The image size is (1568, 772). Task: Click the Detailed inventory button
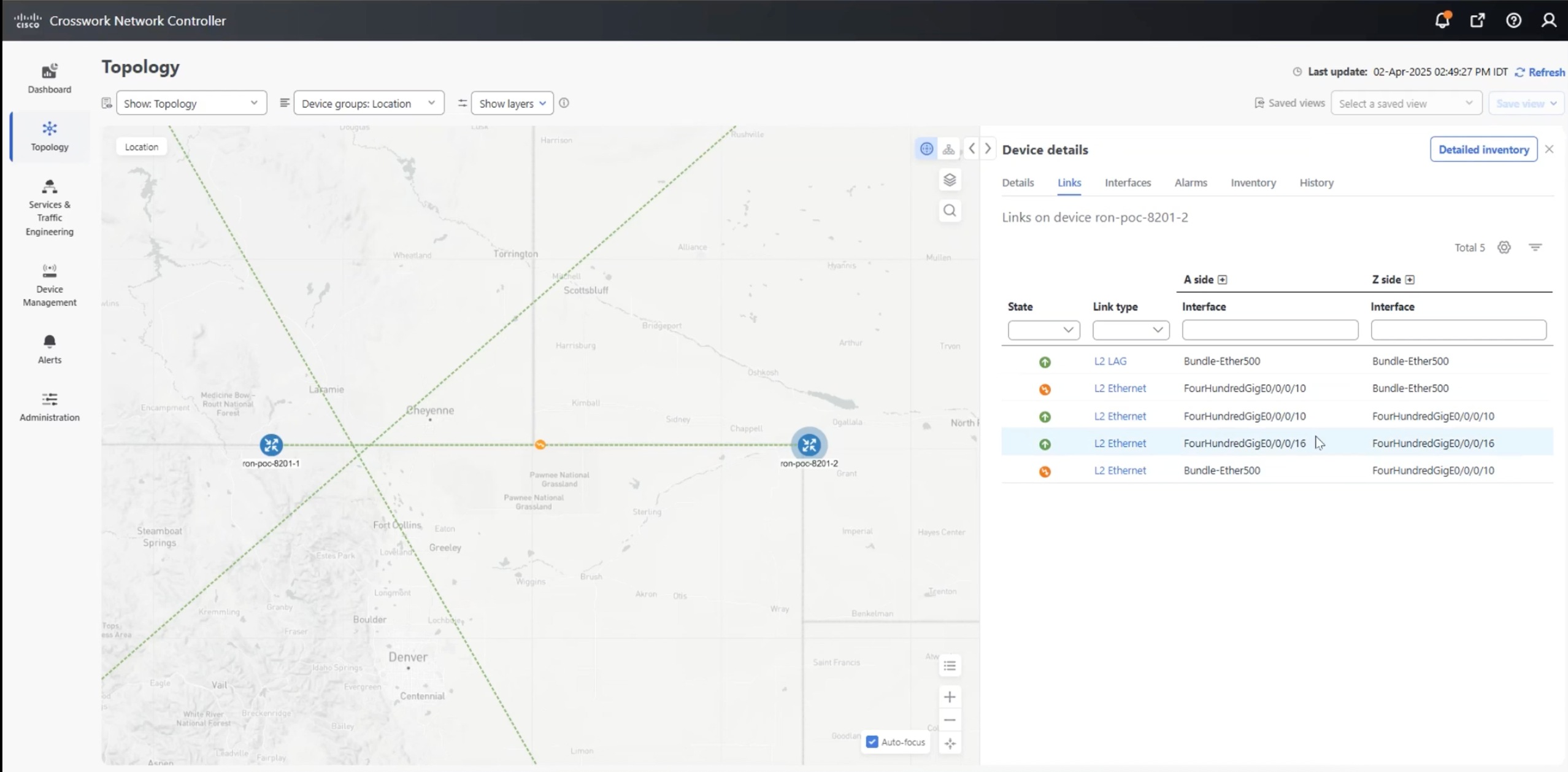click(1483, 149)
